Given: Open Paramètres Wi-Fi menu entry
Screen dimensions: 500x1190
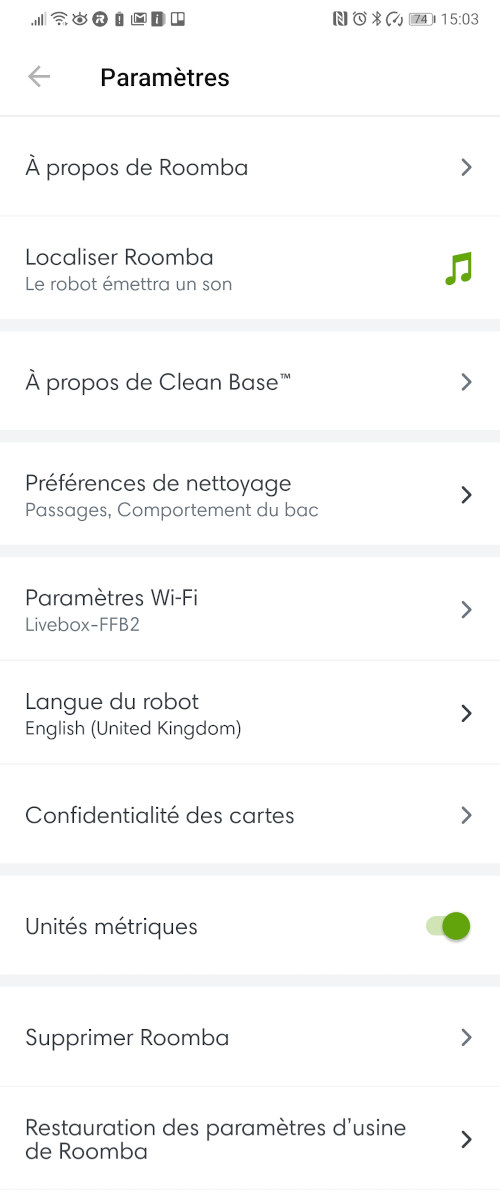Looking at the screenshot, I should tap(250, 609).
